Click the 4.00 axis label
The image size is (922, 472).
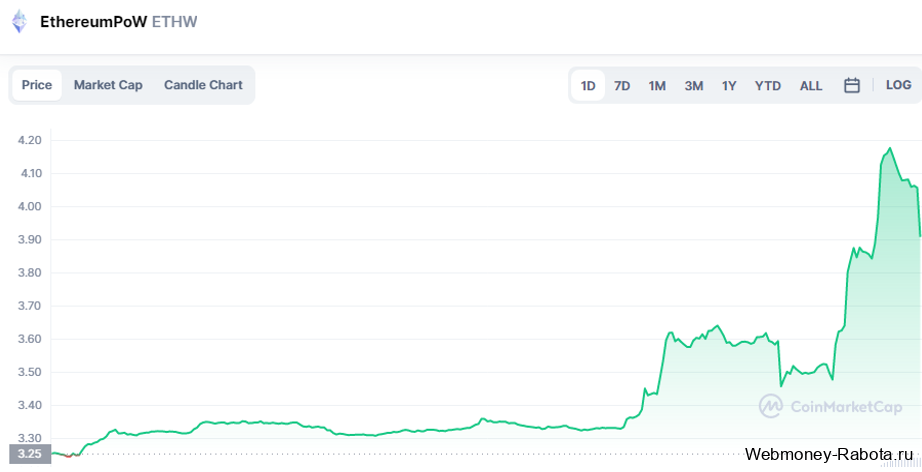(30, 207)
